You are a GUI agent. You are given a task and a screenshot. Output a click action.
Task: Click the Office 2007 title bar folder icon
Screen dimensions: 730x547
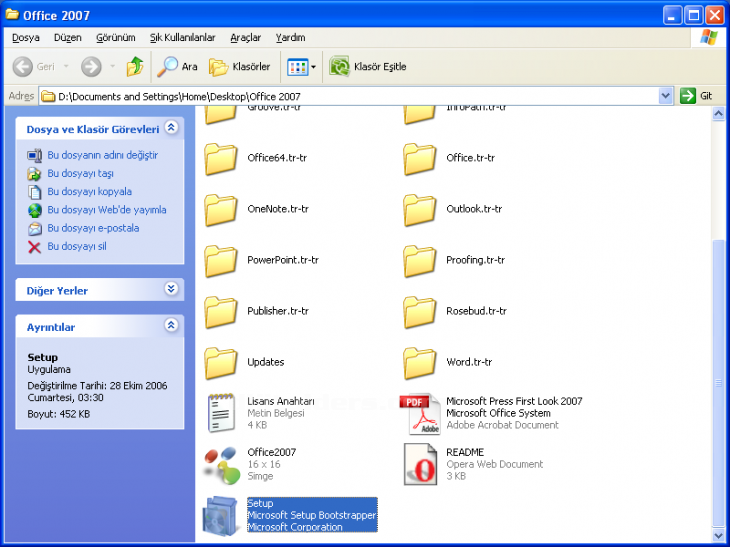(x=12, y=15)
